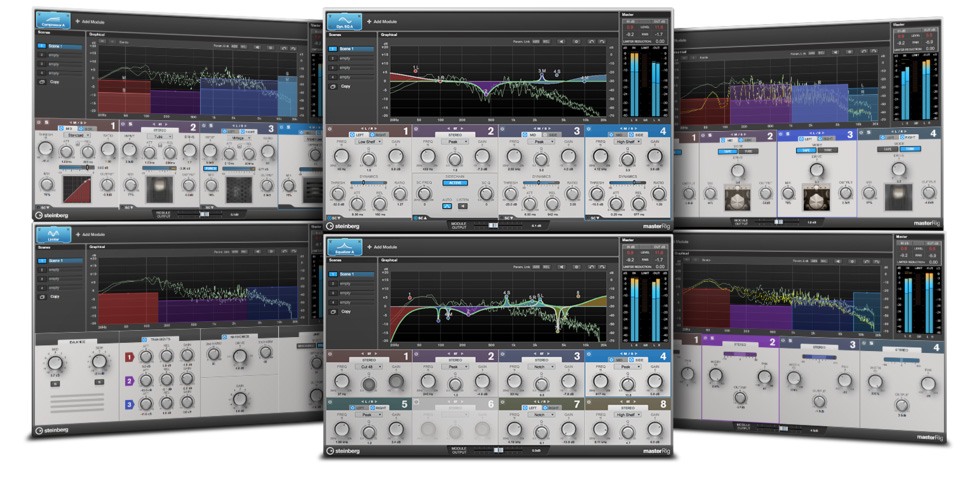Screen dimensions: 960x477
Task: Open Peak filter dropdown on Dyn. EQ band 2
Action: [x=455, y=141]
